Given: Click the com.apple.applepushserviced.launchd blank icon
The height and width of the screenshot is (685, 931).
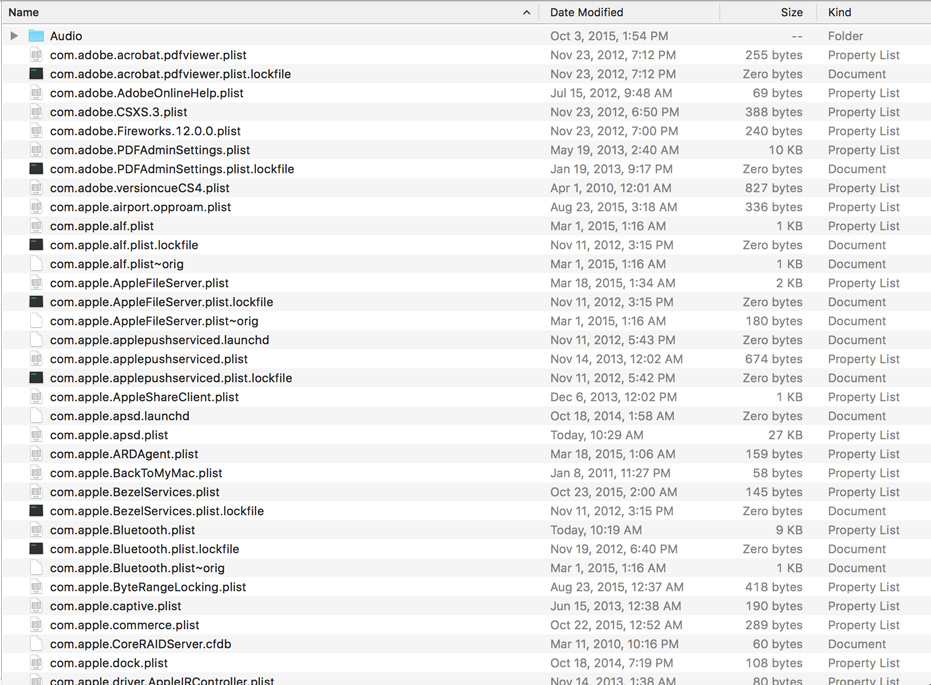Looking at the screenshot, I should 36,340.
